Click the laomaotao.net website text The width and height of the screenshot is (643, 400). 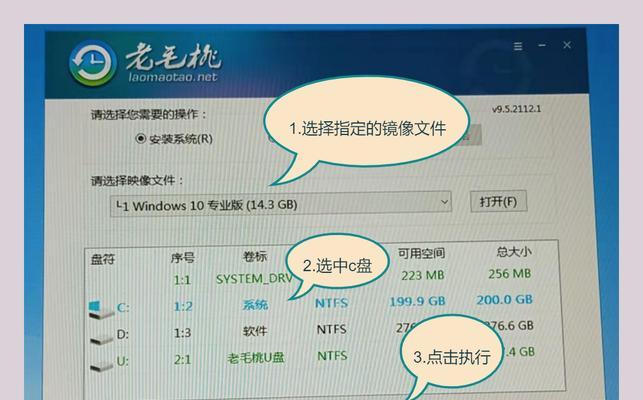[x=173, y=77]
